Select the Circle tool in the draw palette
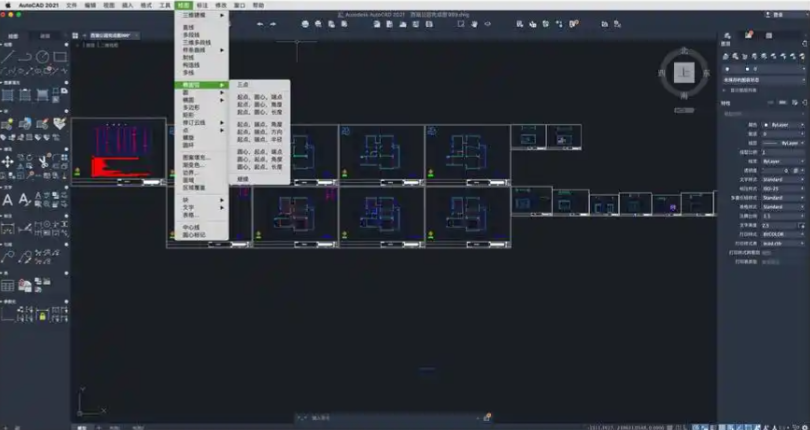 point(42,56)
